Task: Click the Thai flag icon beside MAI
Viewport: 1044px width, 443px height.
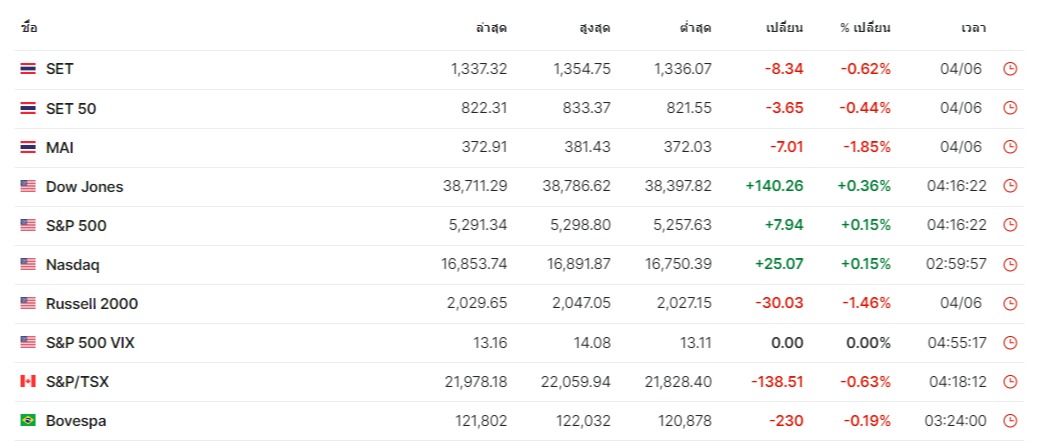Action: point(28,147)
